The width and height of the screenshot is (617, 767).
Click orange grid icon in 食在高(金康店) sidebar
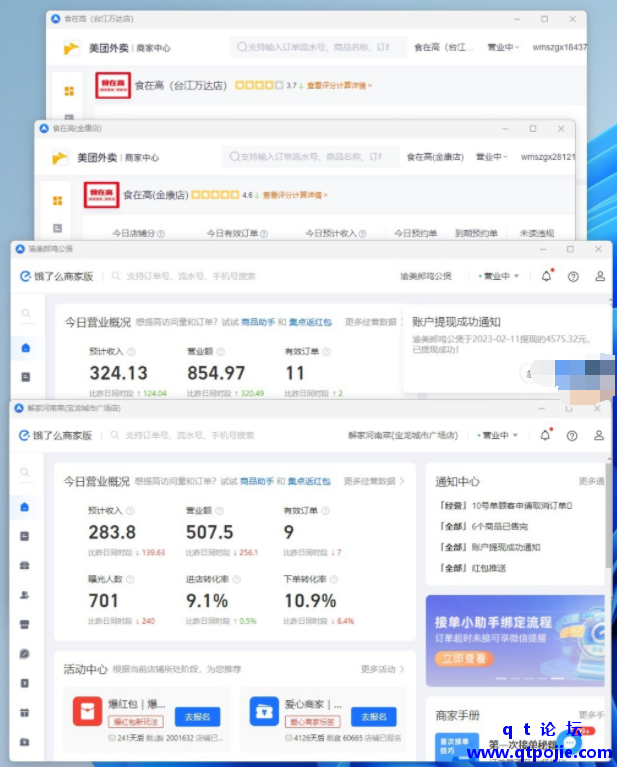[58, 201]
